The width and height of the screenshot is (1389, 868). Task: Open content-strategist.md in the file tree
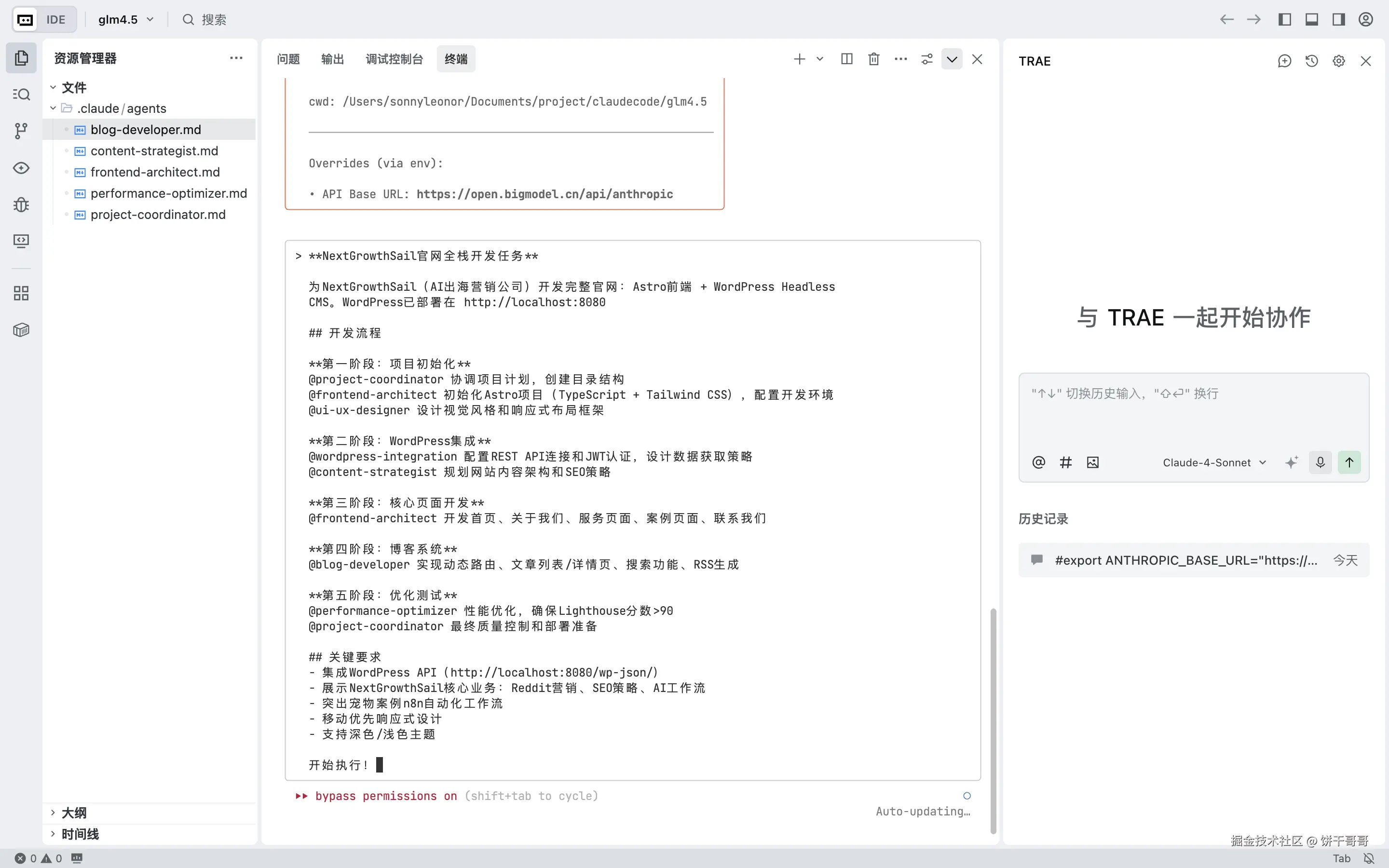[x=154, y=151]
